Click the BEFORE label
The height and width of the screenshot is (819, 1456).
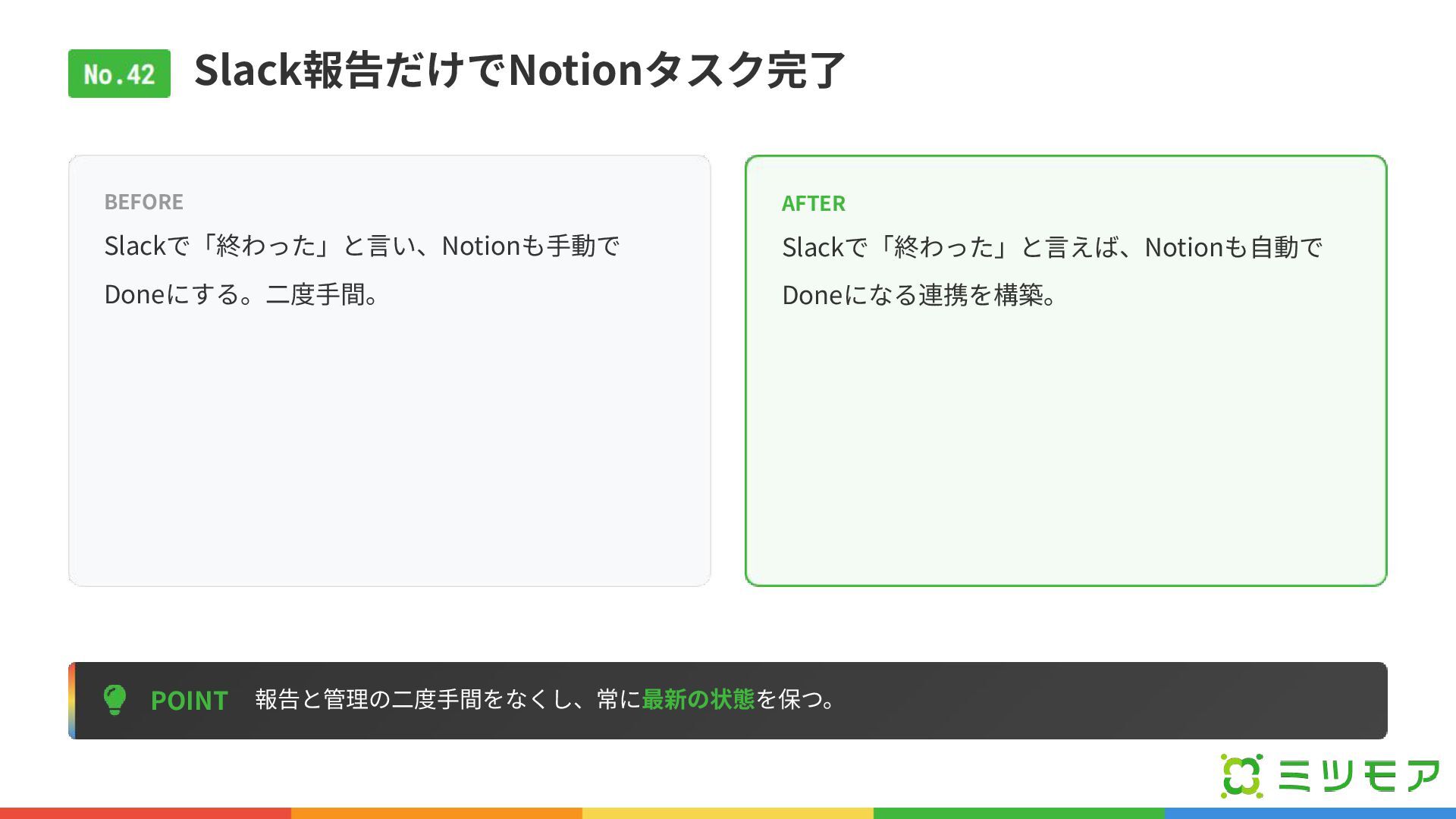pos(144,202)
